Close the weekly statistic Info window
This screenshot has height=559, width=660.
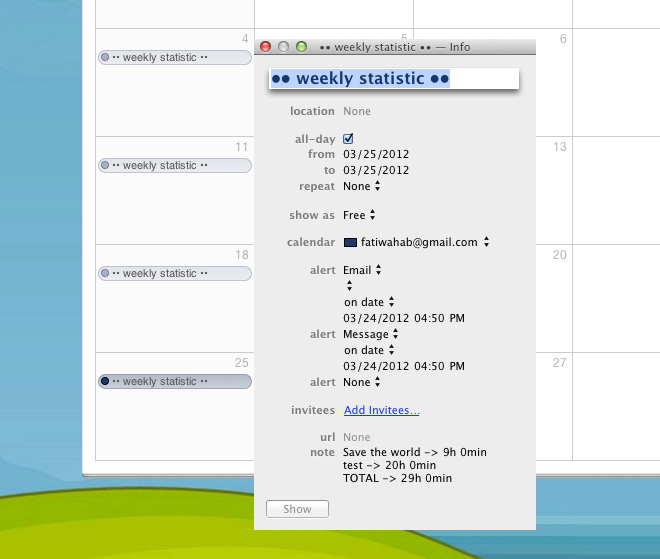[266, 46]
